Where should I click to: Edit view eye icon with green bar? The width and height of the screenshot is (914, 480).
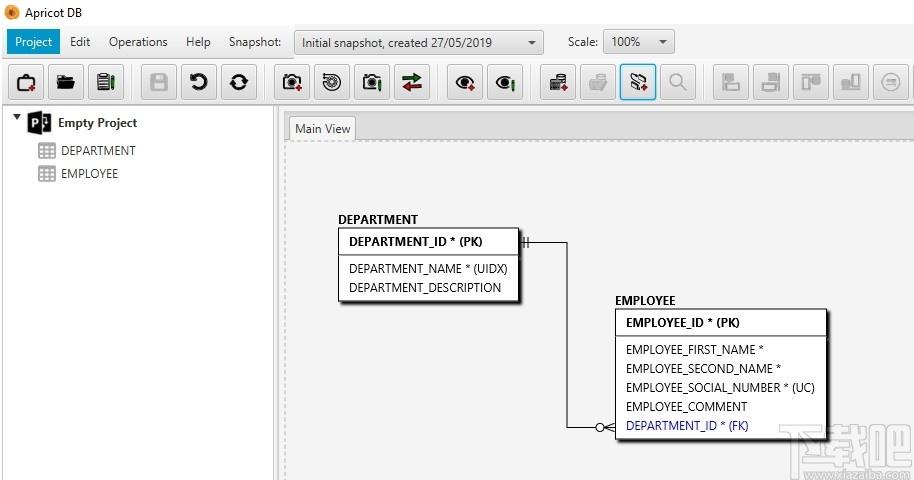(505, 82)
